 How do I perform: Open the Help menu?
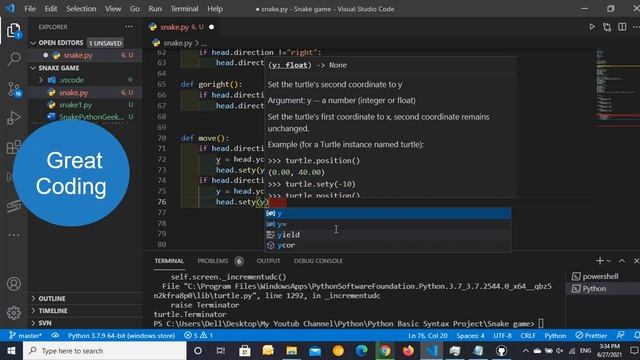tap(215, 9)
